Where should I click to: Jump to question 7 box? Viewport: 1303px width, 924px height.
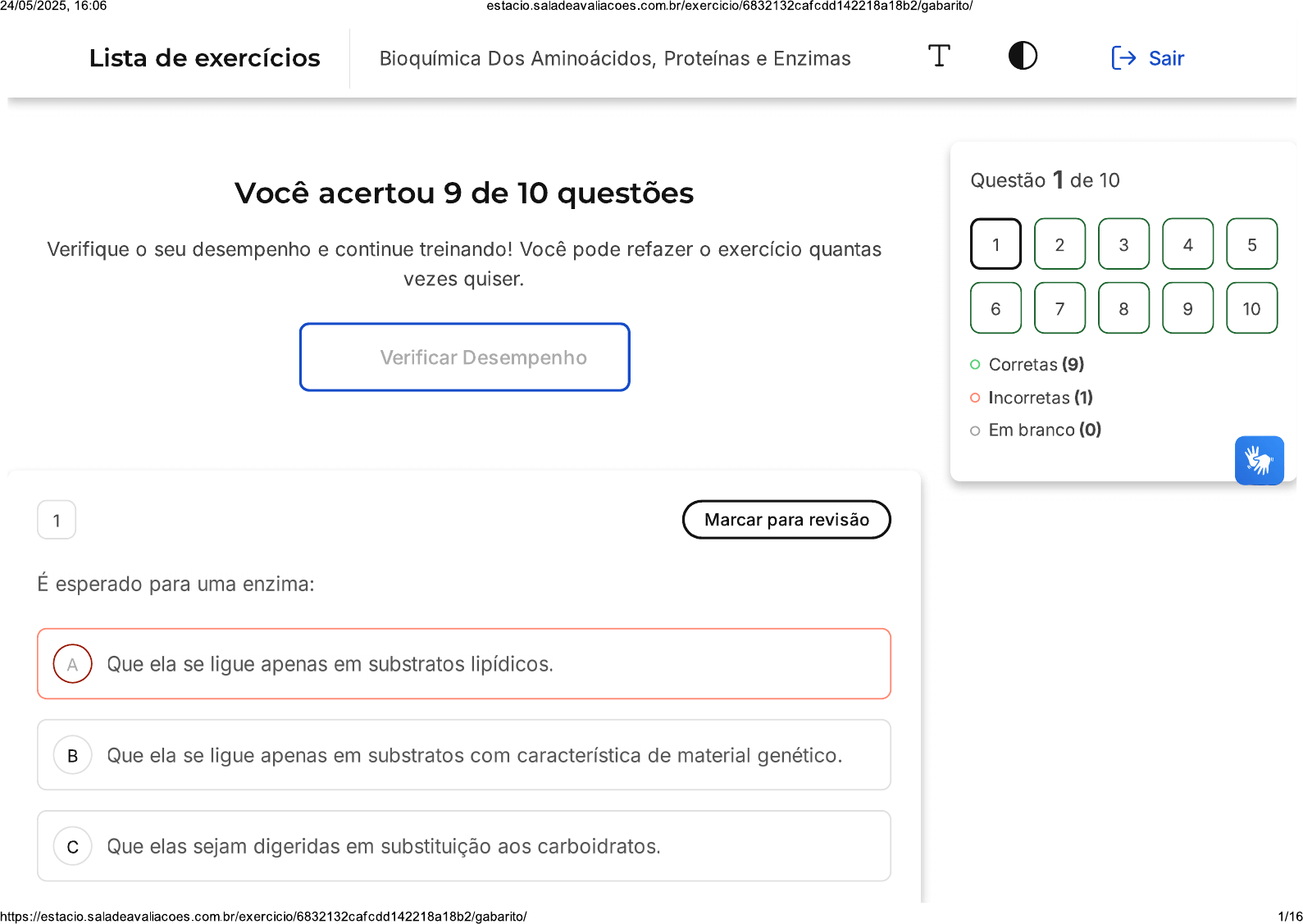click(x=1059, y=308)
